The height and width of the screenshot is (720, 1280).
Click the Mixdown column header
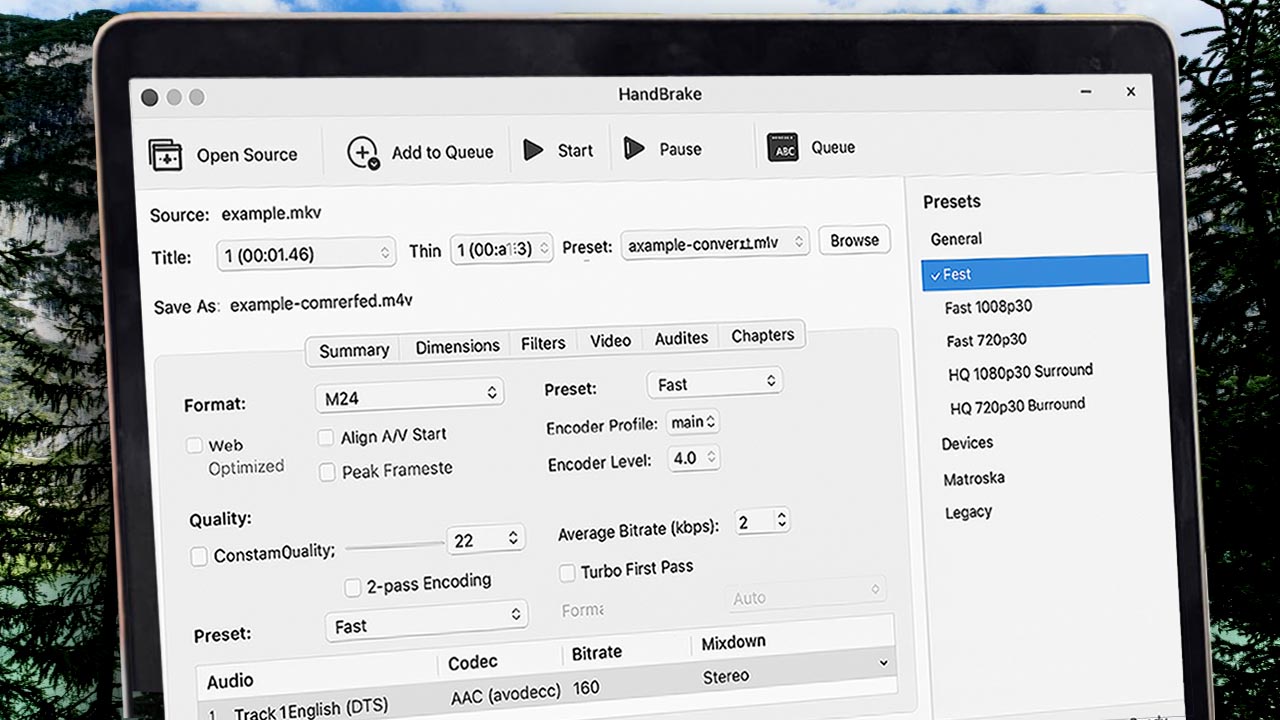pyautogui.click(x=733, y=642)
